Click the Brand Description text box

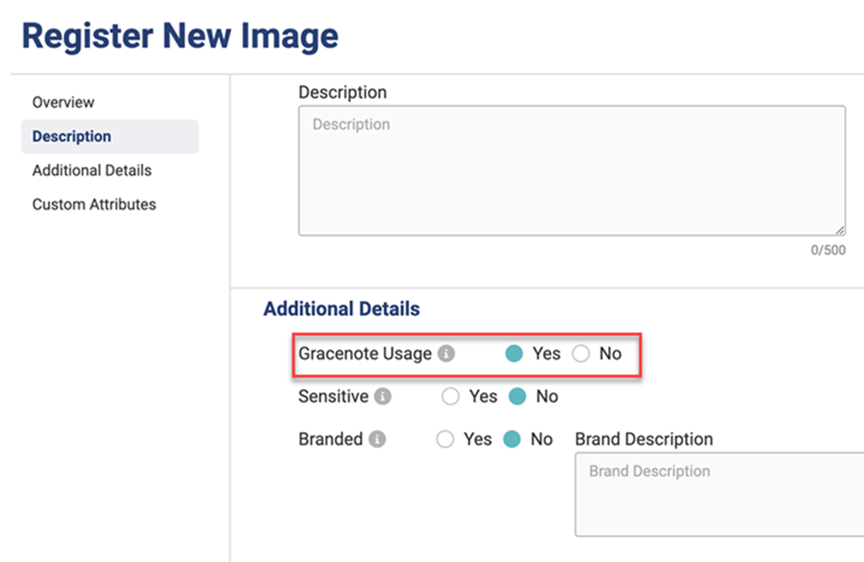(718, 493)
